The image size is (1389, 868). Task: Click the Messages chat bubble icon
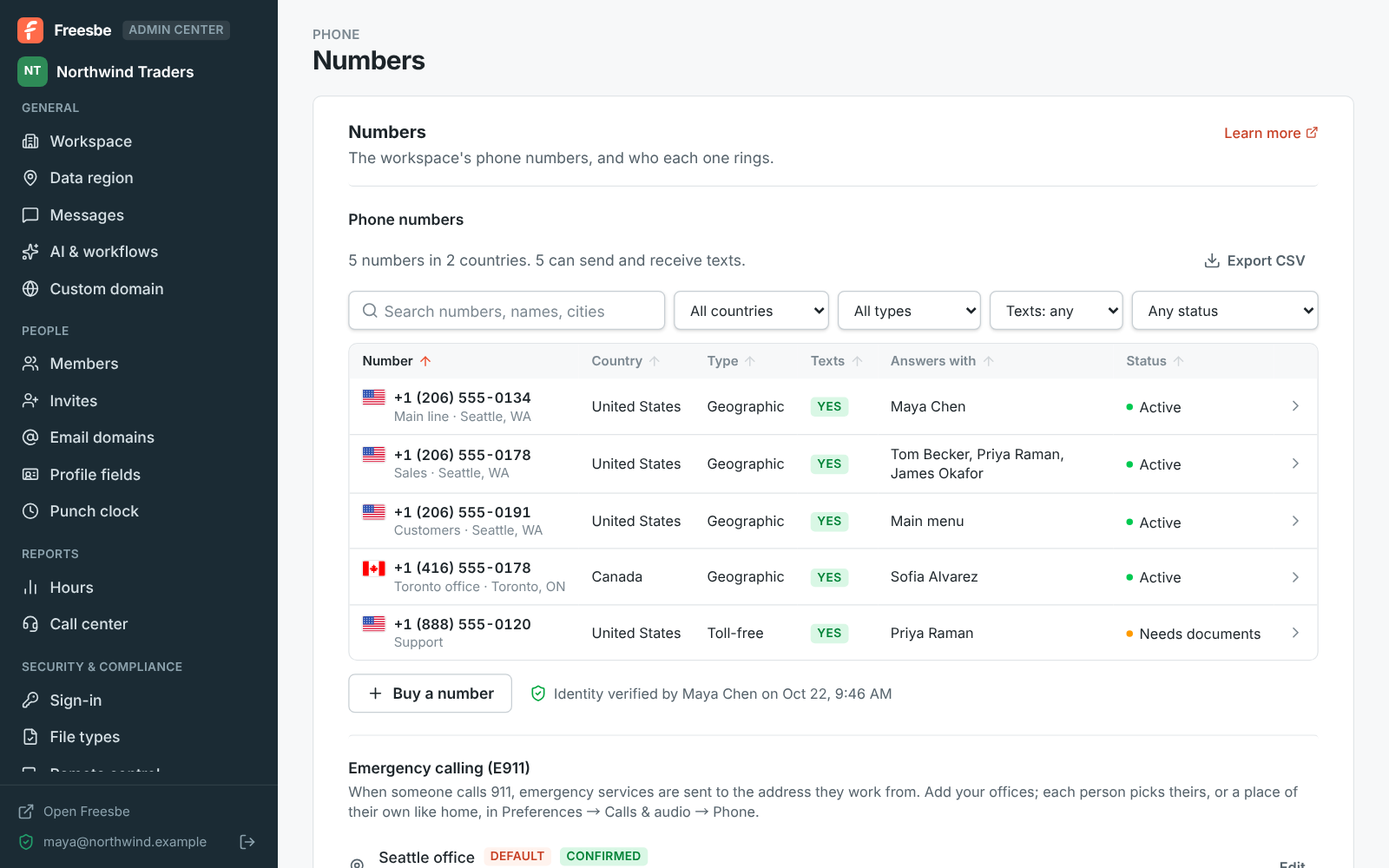[30, 215]
